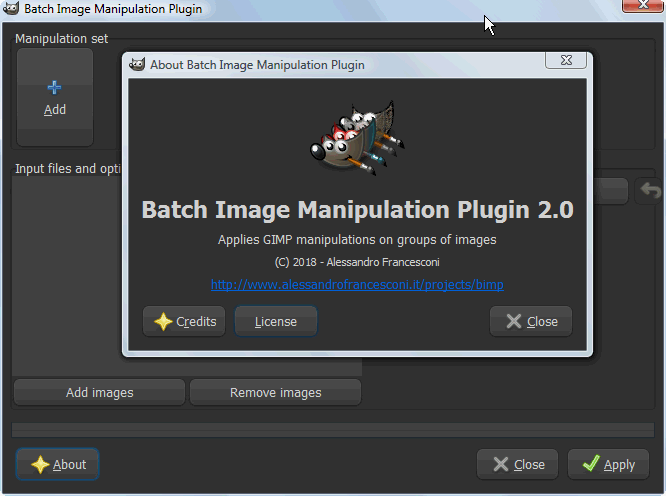Click the progress bar in main window
666x496 pixels.
tap(333, 430)
